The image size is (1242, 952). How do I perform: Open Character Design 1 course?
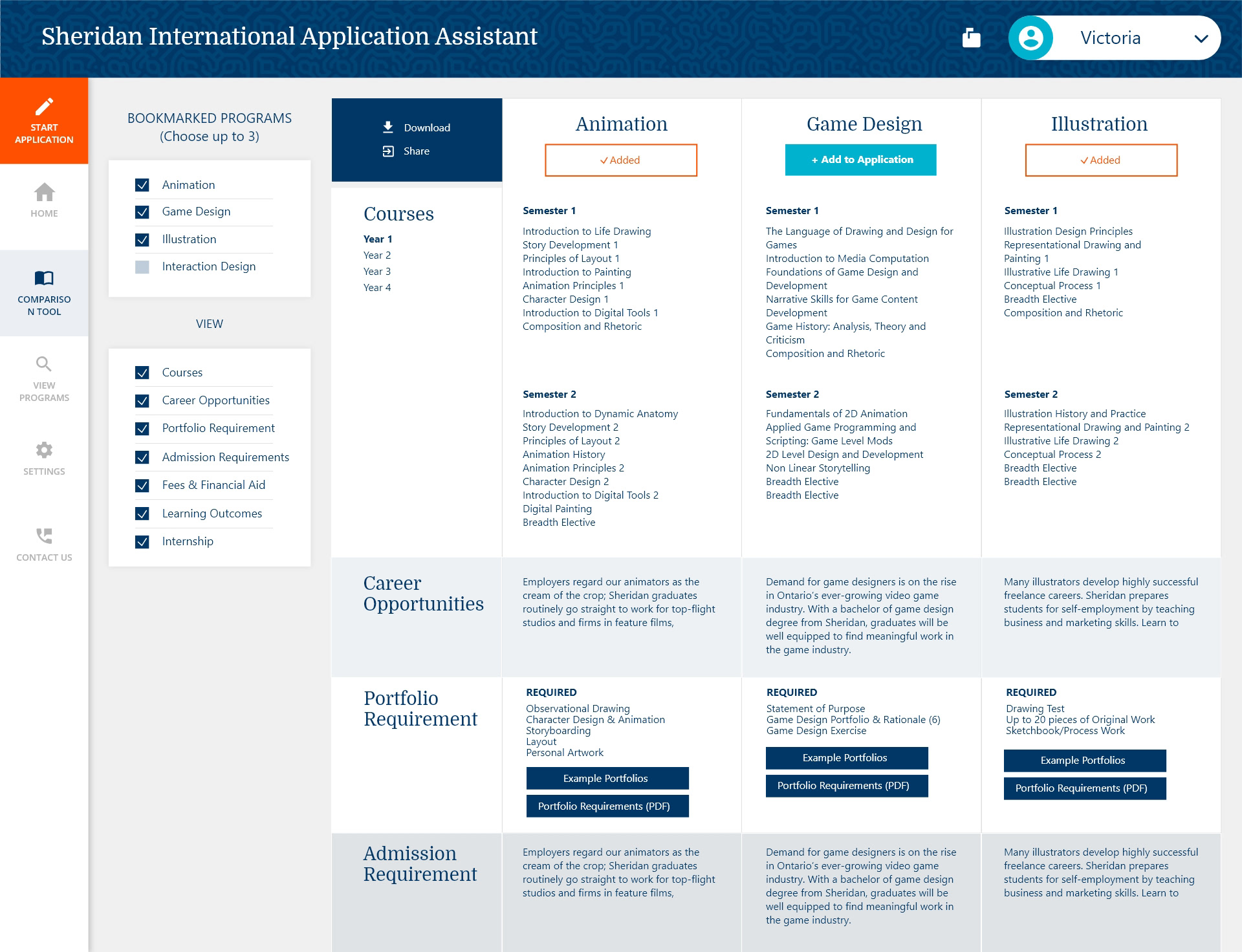tap(565, 299)
